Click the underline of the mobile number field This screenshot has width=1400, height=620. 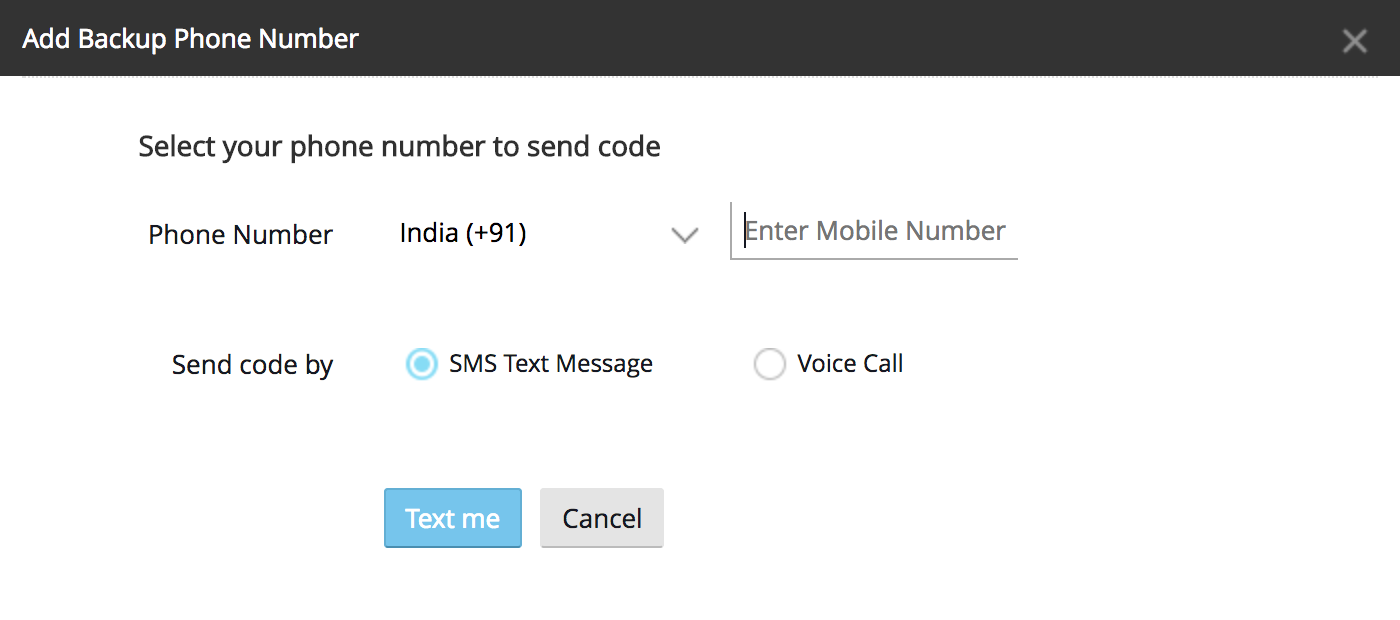click(875, 259)
